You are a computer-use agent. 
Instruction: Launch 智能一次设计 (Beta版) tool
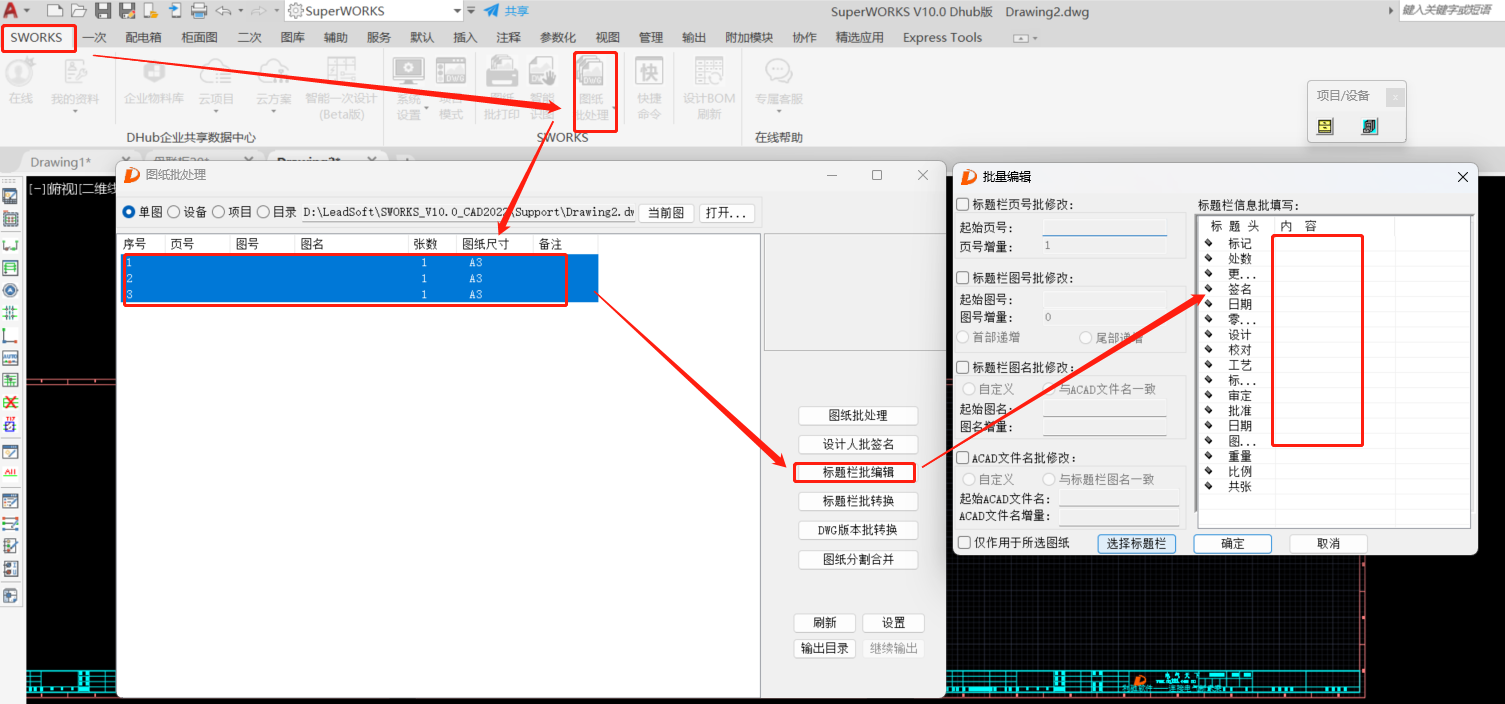pos(341,88)
